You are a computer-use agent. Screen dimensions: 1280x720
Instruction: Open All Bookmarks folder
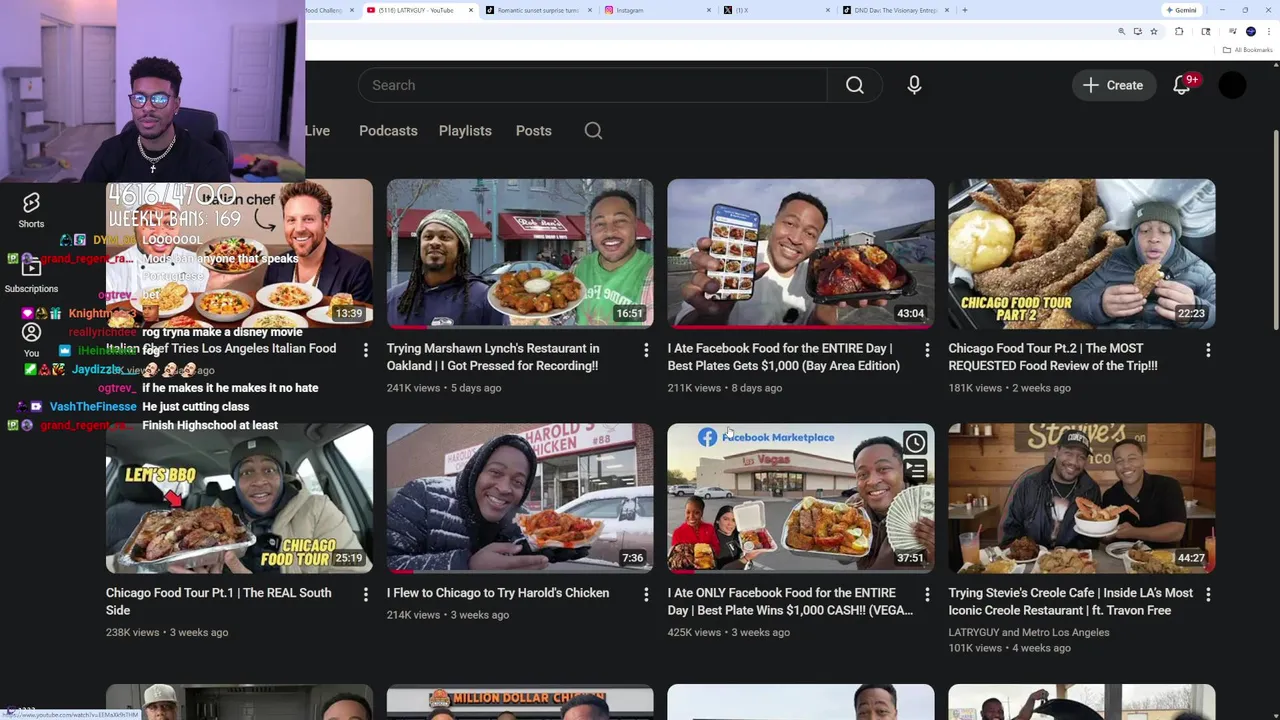[1248, 50]
